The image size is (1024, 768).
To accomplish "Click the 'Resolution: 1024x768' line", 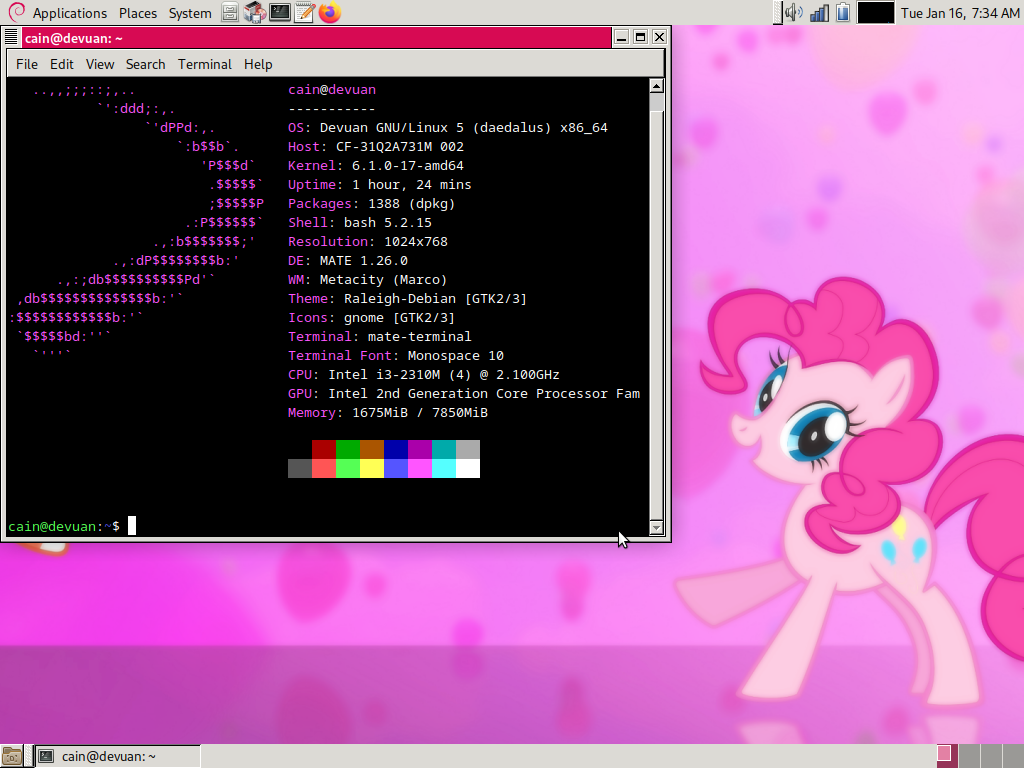I will 368,241.
